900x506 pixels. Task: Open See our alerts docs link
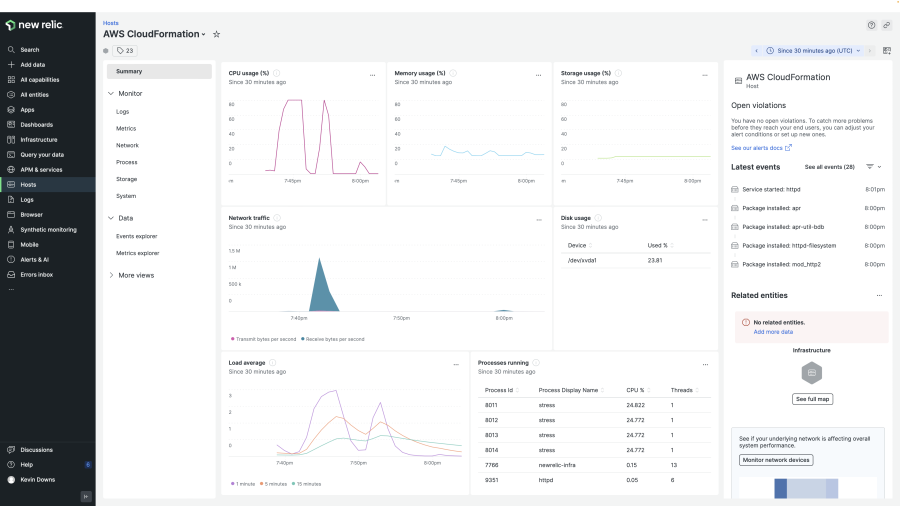pos(761,148)
